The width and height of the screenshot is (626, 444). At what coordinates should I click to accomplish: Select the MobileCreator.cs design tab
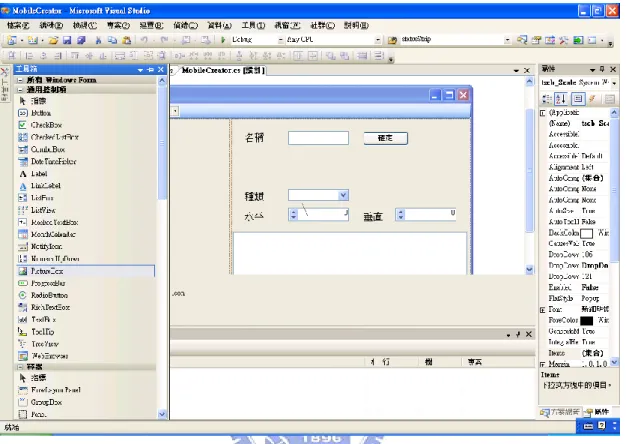pyautogui.click(x=223, y=70)
